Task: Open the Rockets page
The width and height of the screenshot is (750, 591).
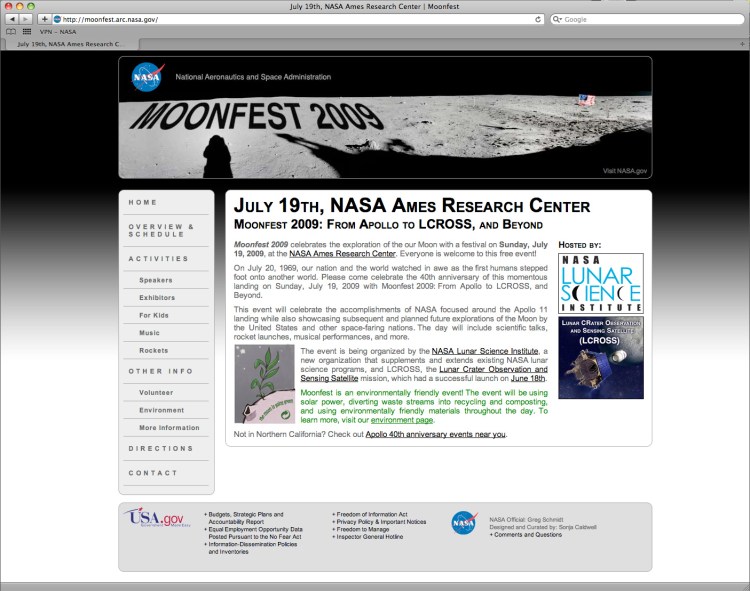Action: tap(154, 350)
